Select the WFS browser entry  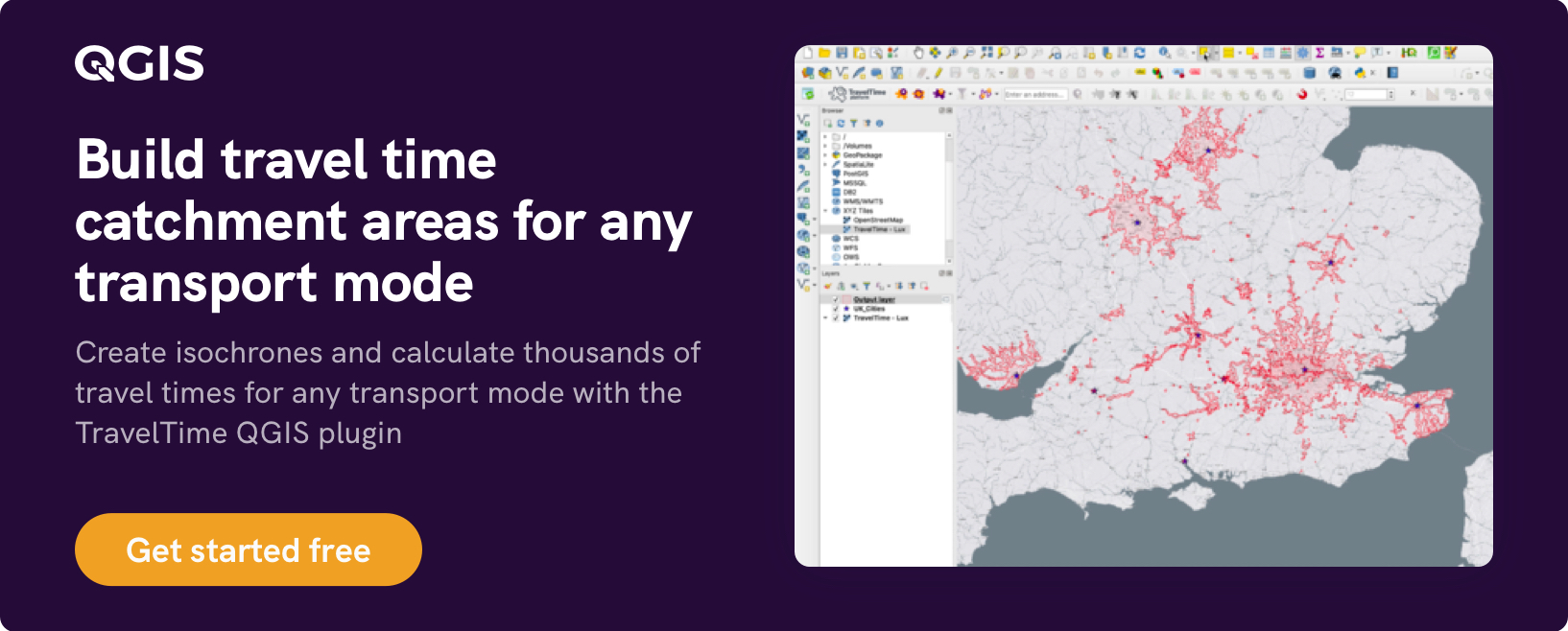(850, 247)
